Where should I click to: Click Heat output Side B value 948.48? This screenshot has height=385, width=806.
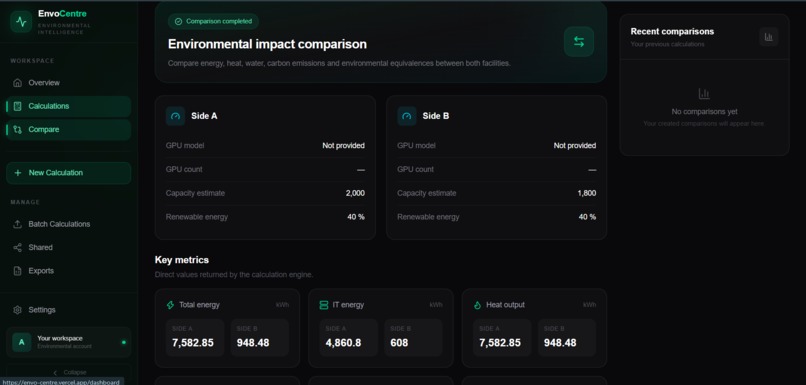pyautogui.click(x=560, y=343)
